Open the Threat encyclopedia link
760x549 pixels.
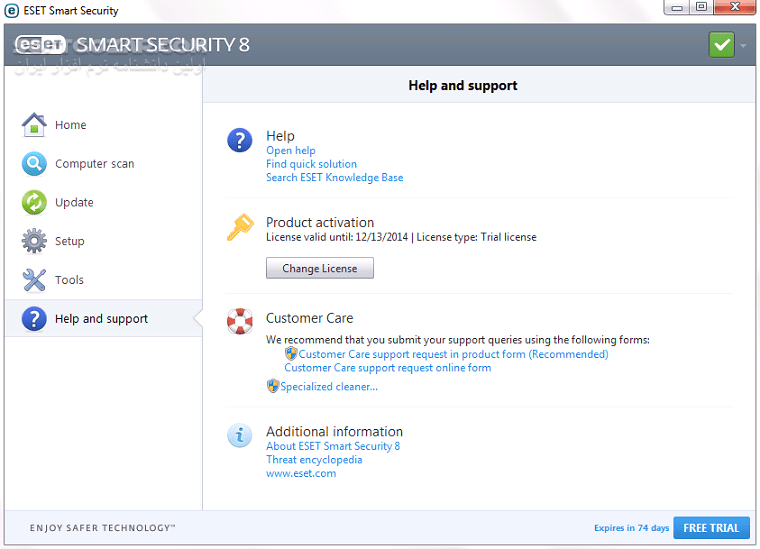pos(314,459)
